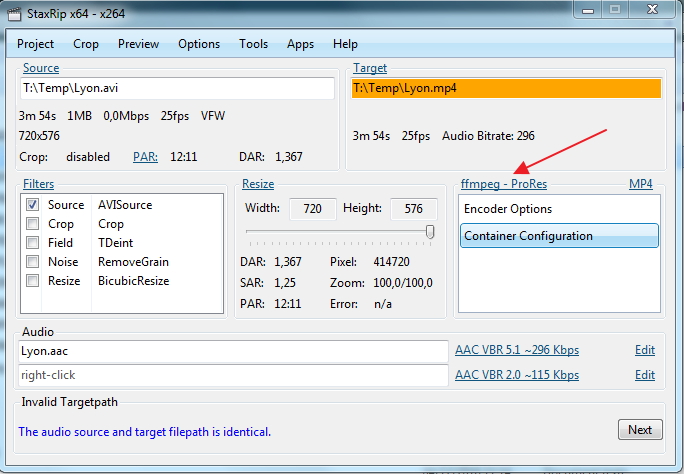
Task: Open the Options menu
Action: 199,44
